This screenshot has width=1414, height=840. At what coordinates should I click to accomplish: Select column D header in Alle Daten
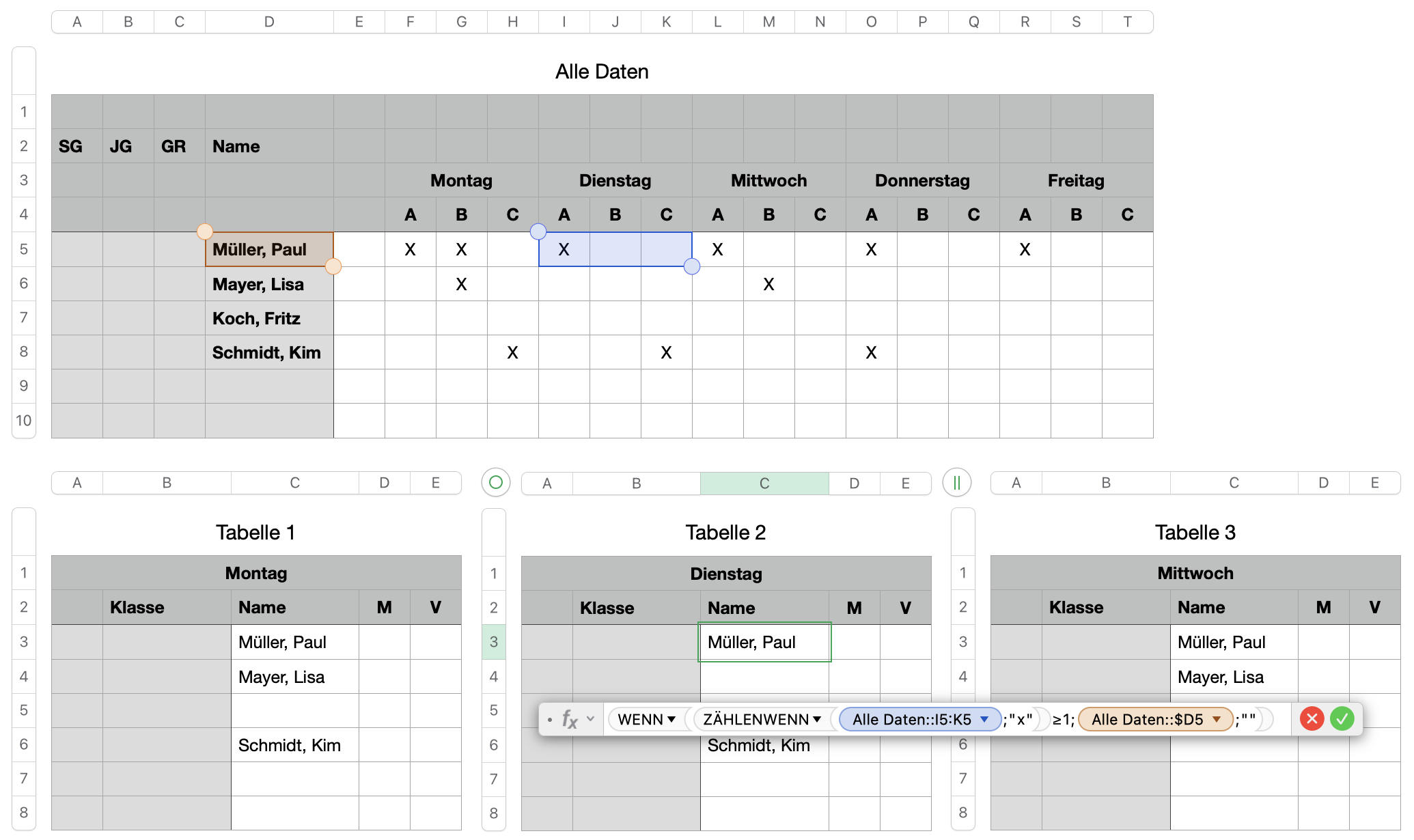(x=269, y=22)
